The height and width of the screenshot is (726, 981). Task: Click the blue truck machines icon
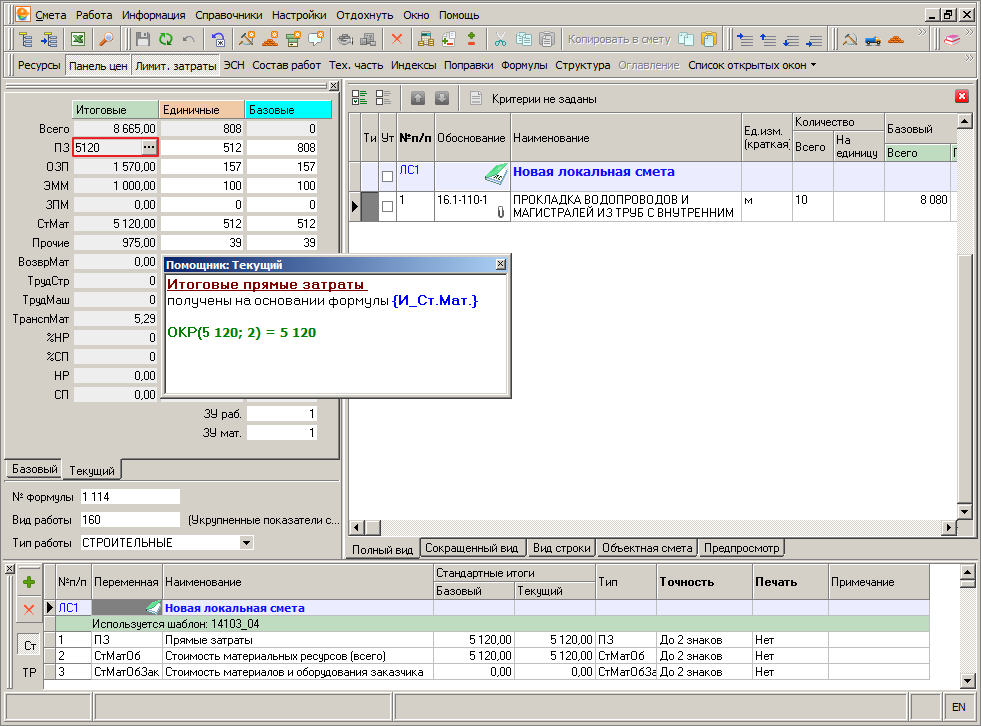[x=873, y=39]
